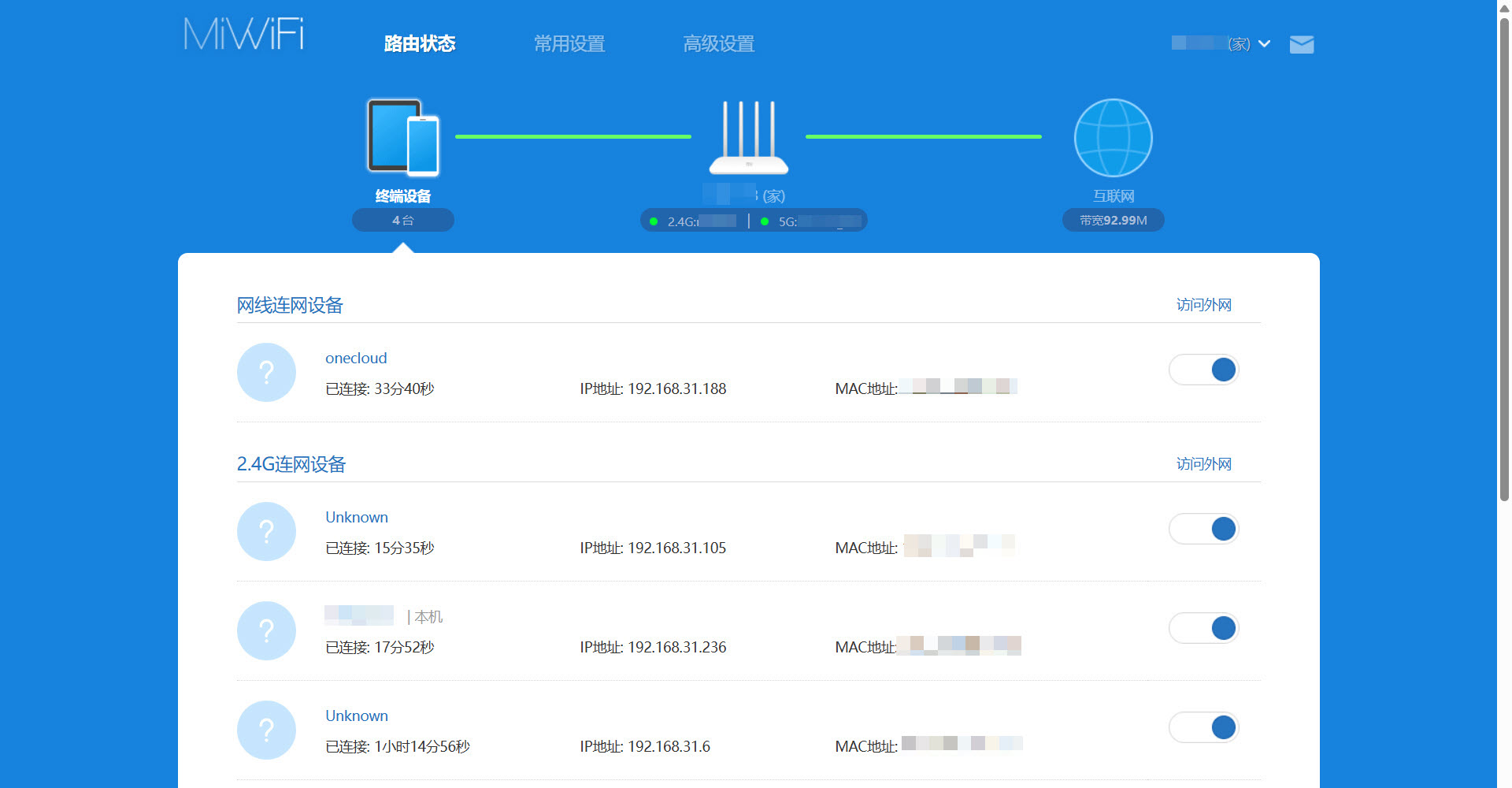Turn off internet access for 192.168.31.6
The image size is (1512, 788).
(x=1203, y=727)
